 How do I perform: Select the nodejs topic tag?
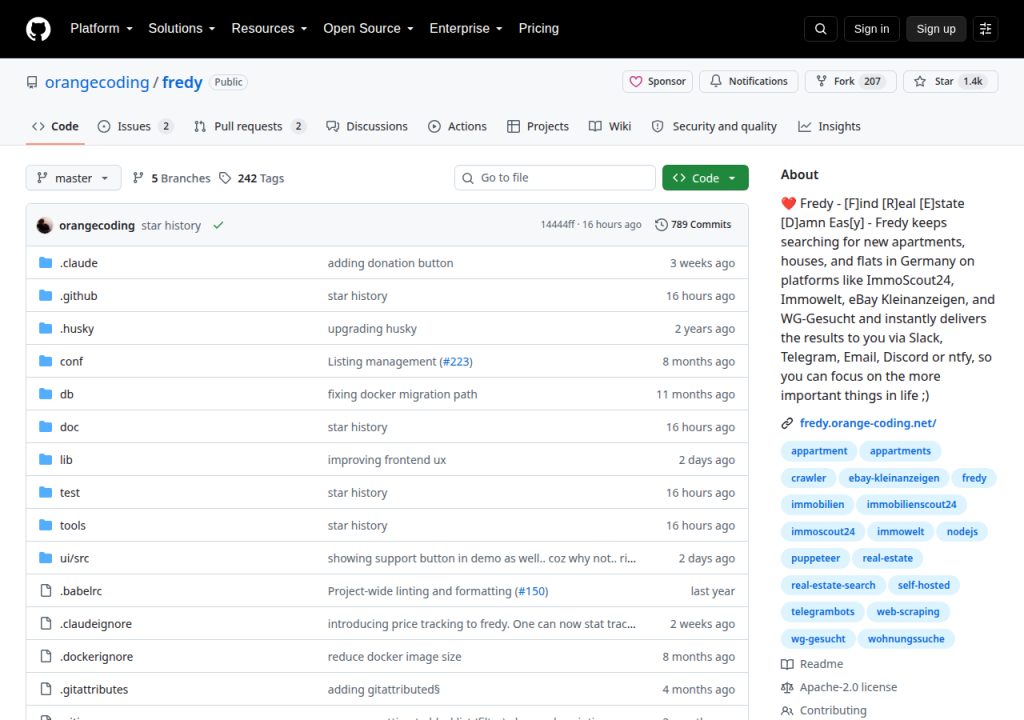[962, 531]
